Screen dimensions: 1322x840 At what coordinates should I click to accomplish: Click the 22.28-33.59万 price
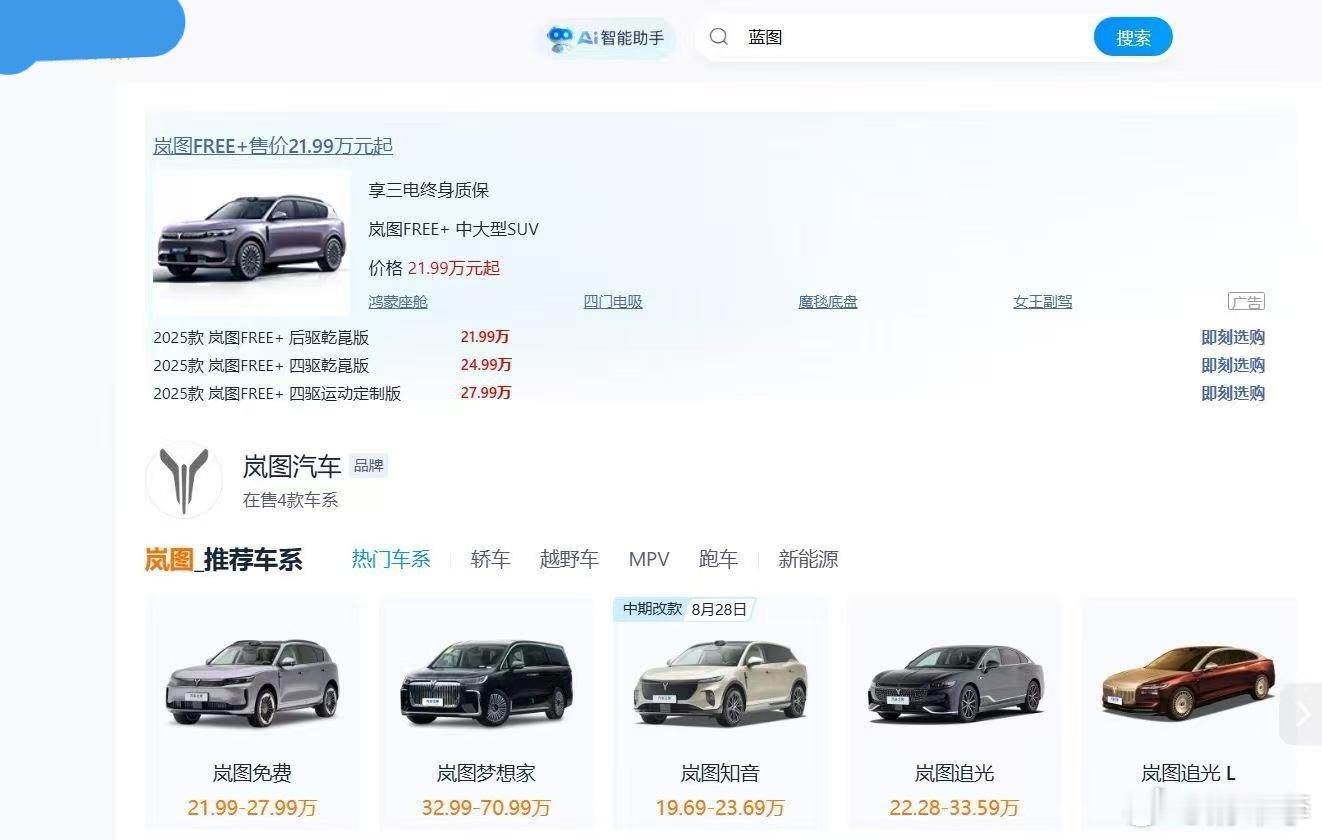tap(954, 807)
